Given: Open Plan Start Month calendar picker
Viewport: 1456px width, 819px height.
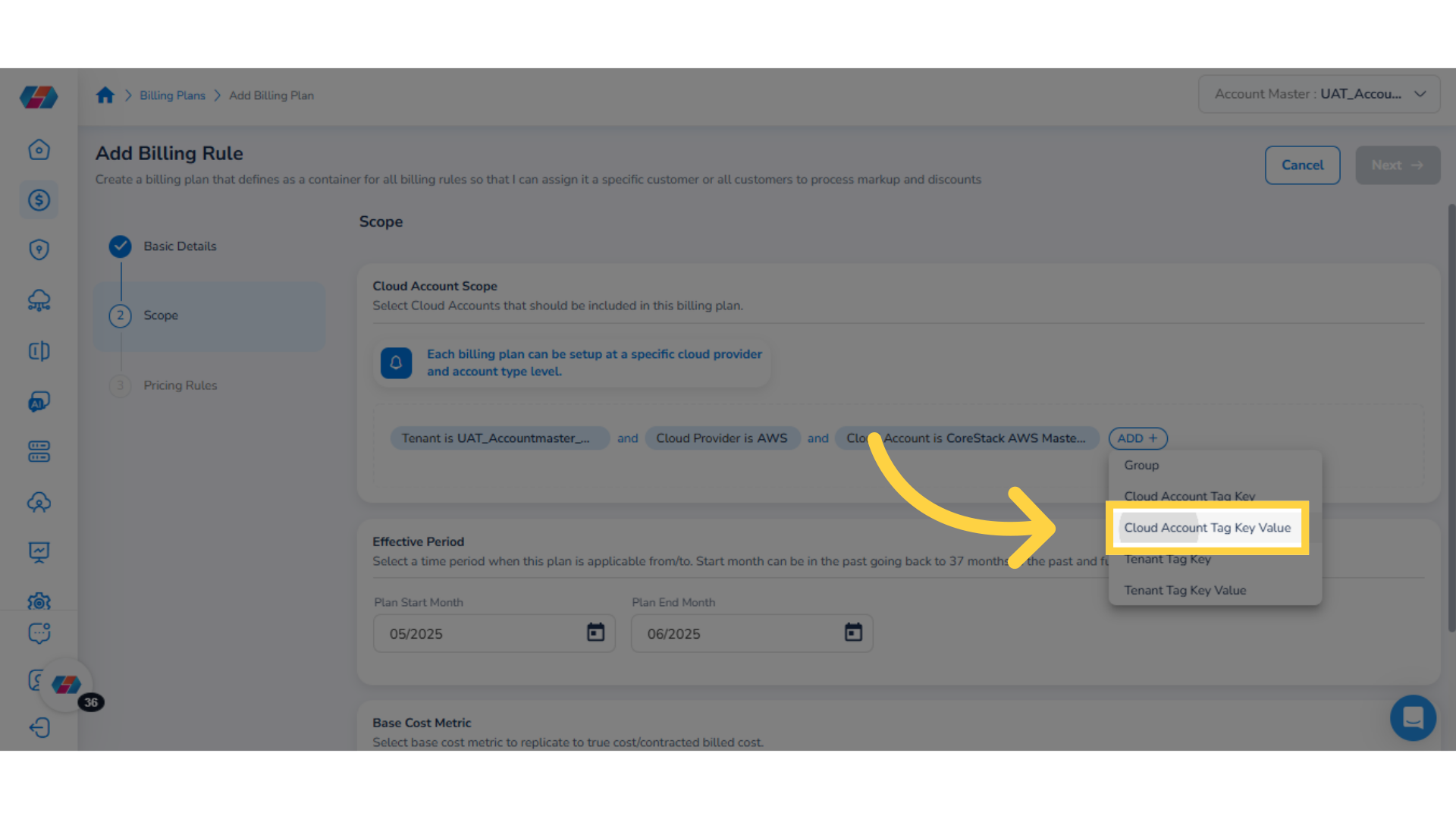Looking at the screenshot, I should coord(595,632).
